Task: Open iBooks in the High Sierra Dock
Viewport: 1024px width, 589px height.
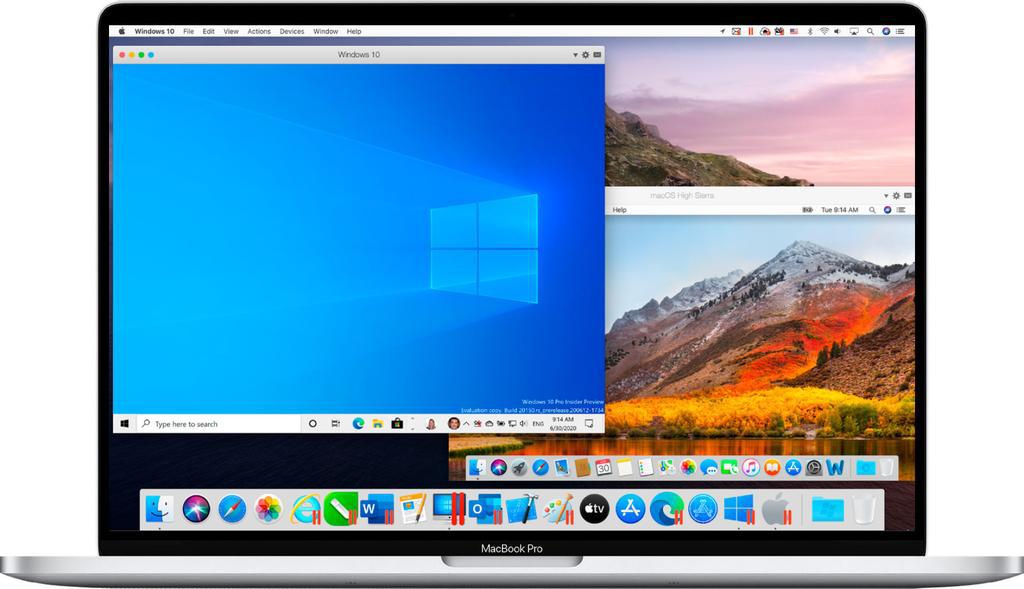Action: (x=772, y=468)
